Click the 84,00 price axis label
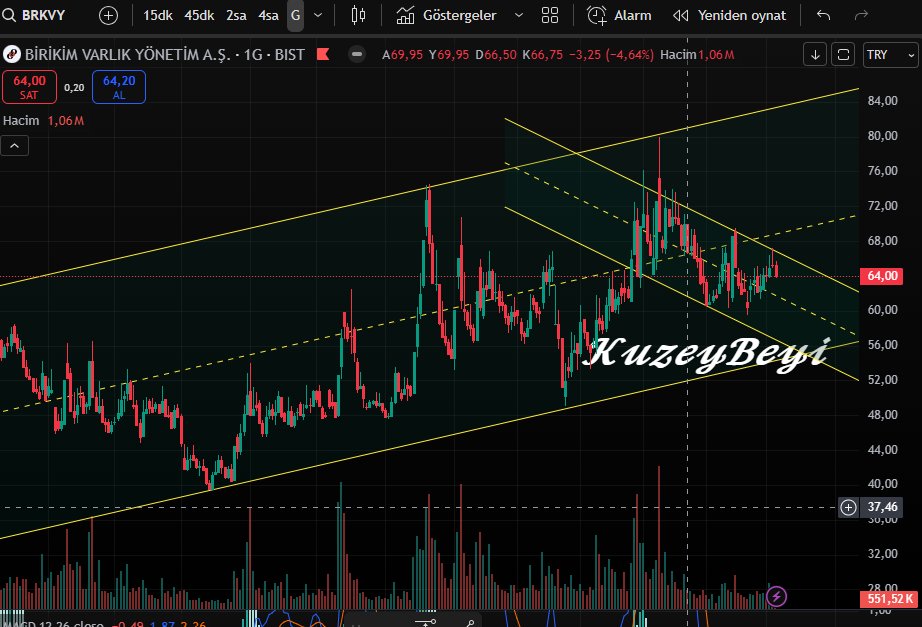 pos(883,101)
